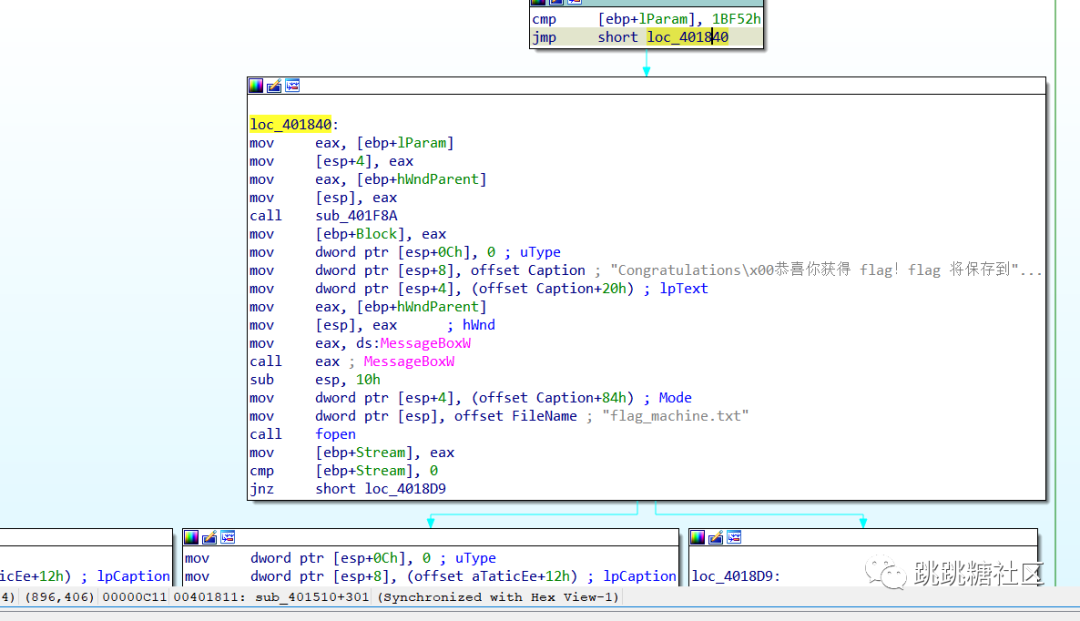
Task: Click the group-nodes icon in loc_4018D9 block header
Action: [734, 537]
